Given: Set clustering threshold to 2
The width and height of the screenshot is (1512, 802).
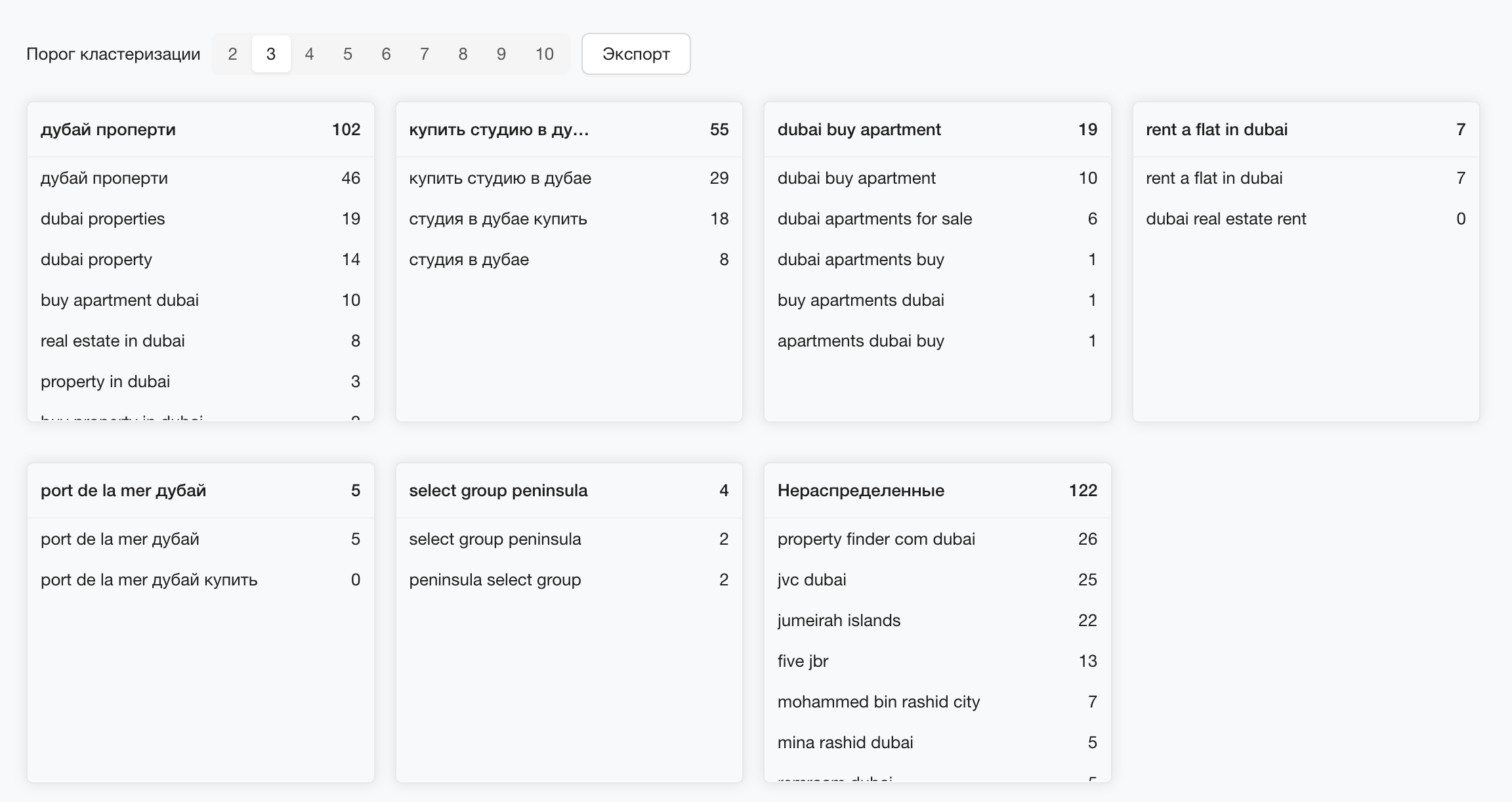Looking at the screenshot, I should coord(232,54).
